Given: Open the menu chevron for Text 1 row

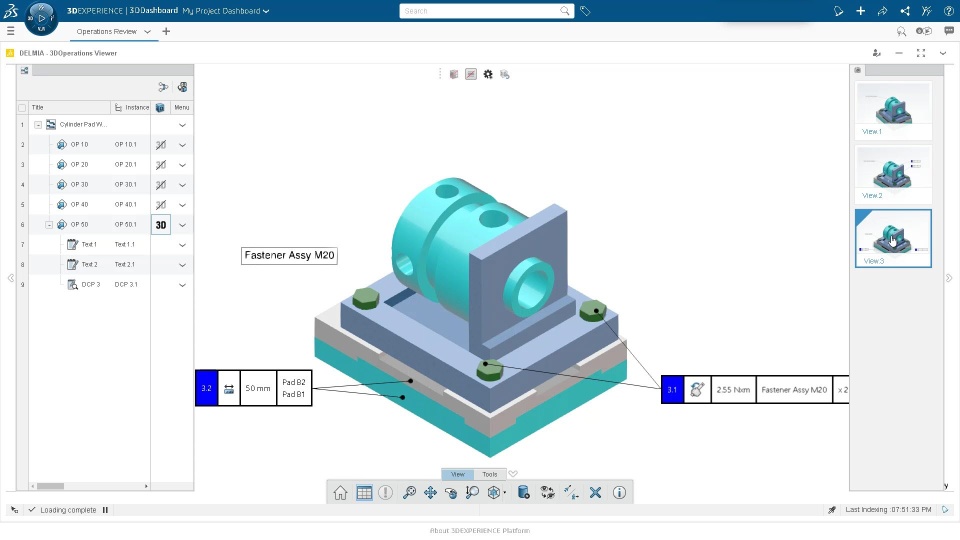Looking at the screenshot, I should point(182,245).
